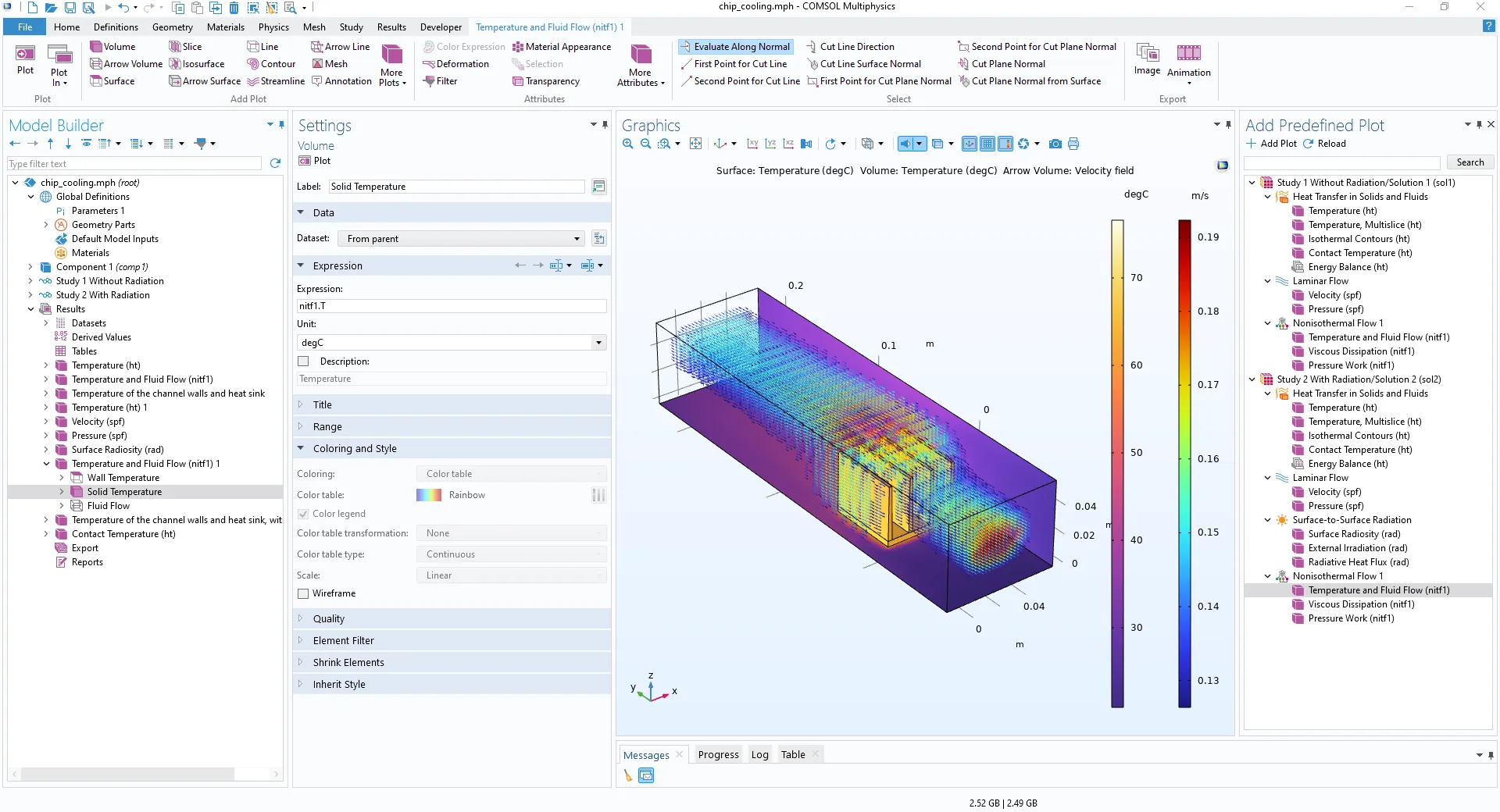Open the Dataset From parent dropdown
This screenshot has width=1500, height=812.
577,239
